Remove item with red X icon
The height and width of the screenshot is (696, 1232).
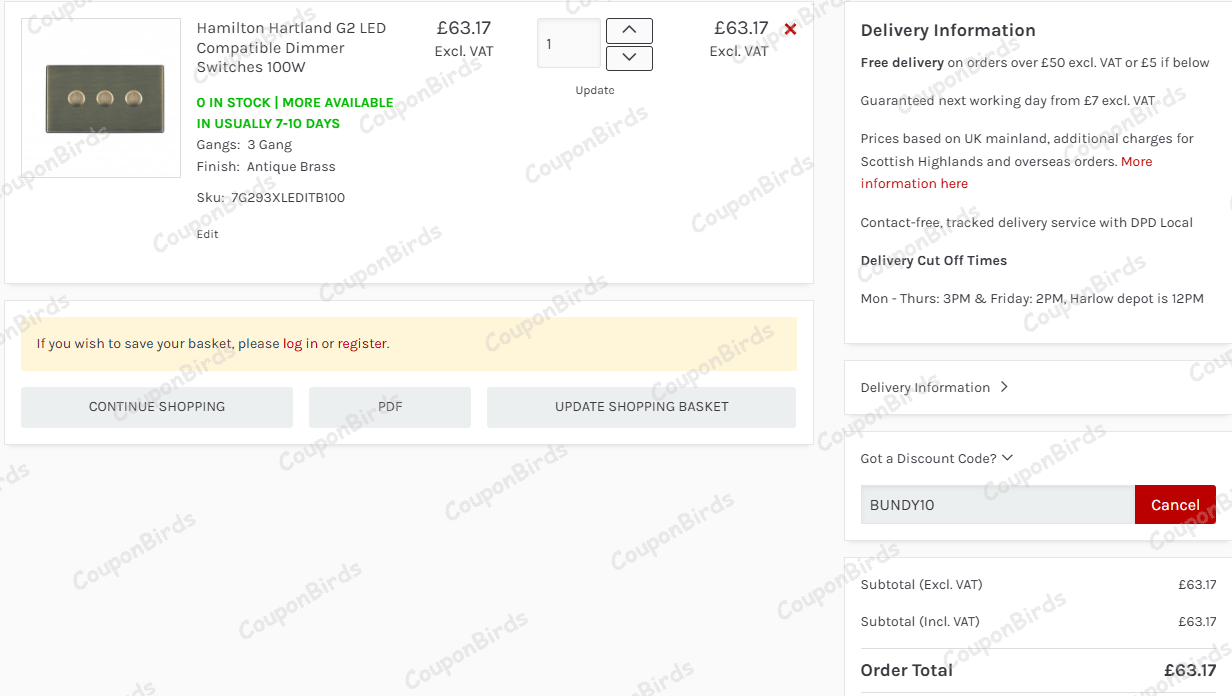pos(790,29)
